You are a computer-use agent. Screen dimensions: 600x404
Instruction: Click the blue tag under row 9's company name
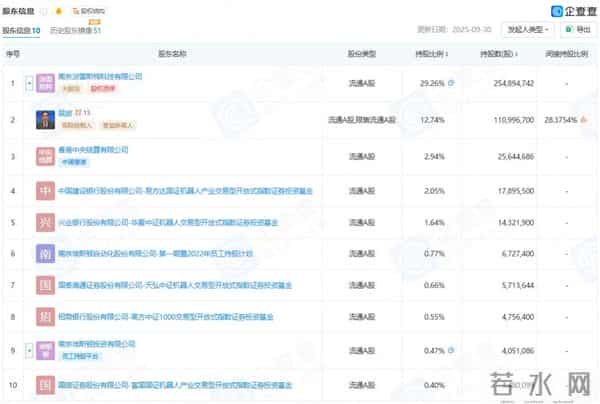coord(80,356)
